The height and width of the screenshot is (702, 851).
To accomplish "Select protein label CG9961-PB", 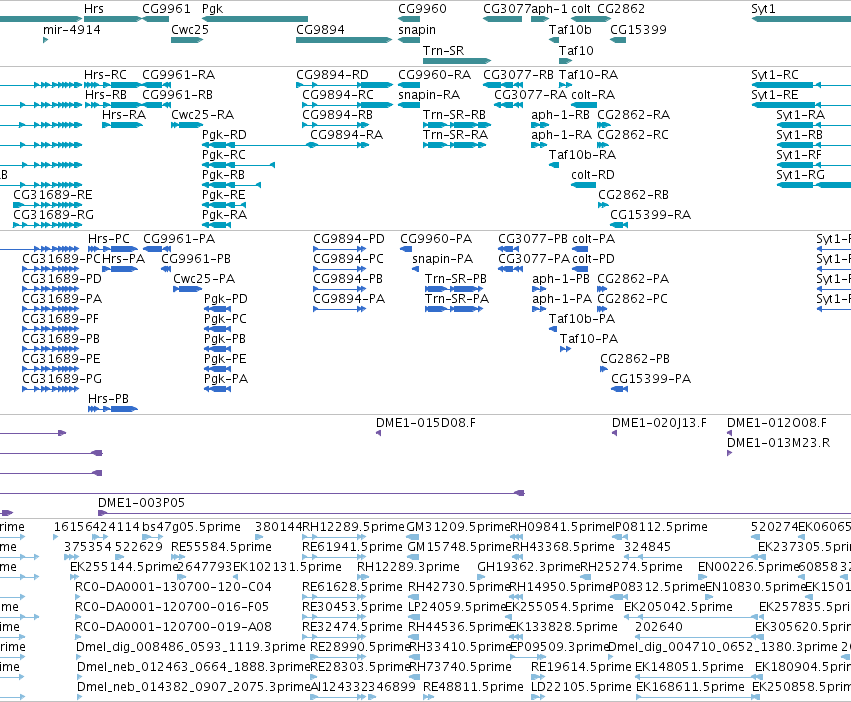I will (196, 259).
